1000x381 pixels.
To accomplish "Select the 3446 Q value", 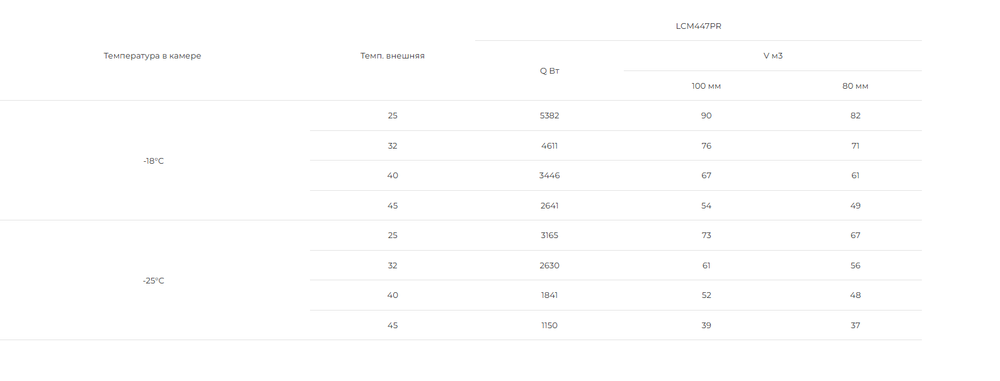I will point(549,176).
